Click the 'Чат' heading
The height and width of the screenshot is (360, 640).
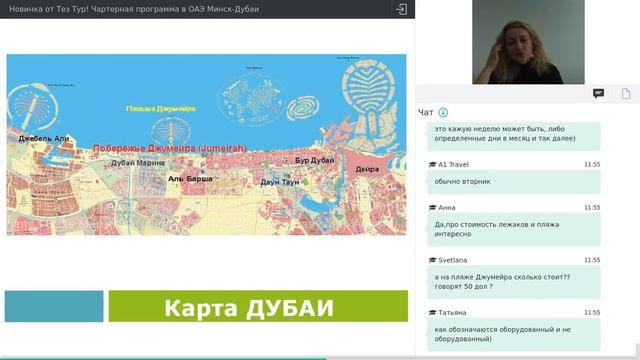pyautogui.click(x=426, y=112)
